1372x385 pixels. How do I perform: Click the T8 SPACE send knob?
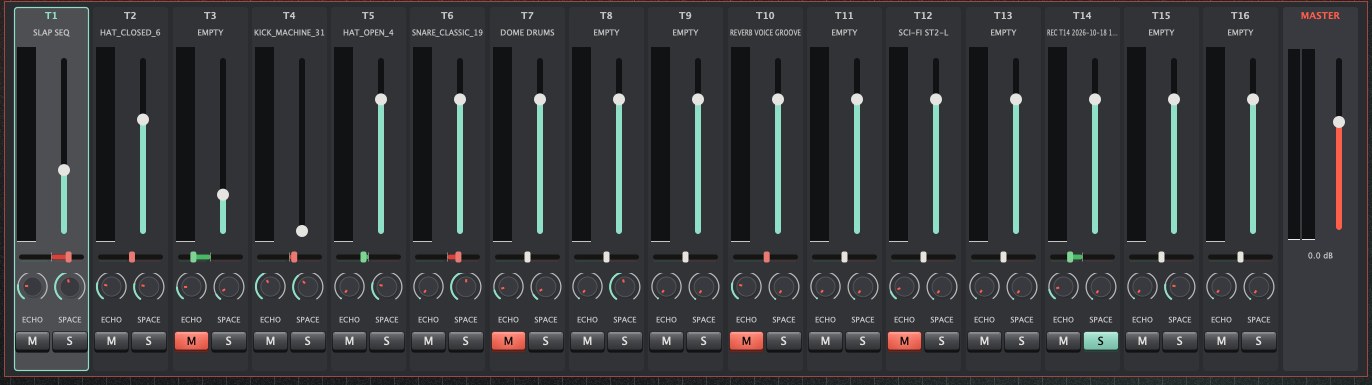pos(625,288)
